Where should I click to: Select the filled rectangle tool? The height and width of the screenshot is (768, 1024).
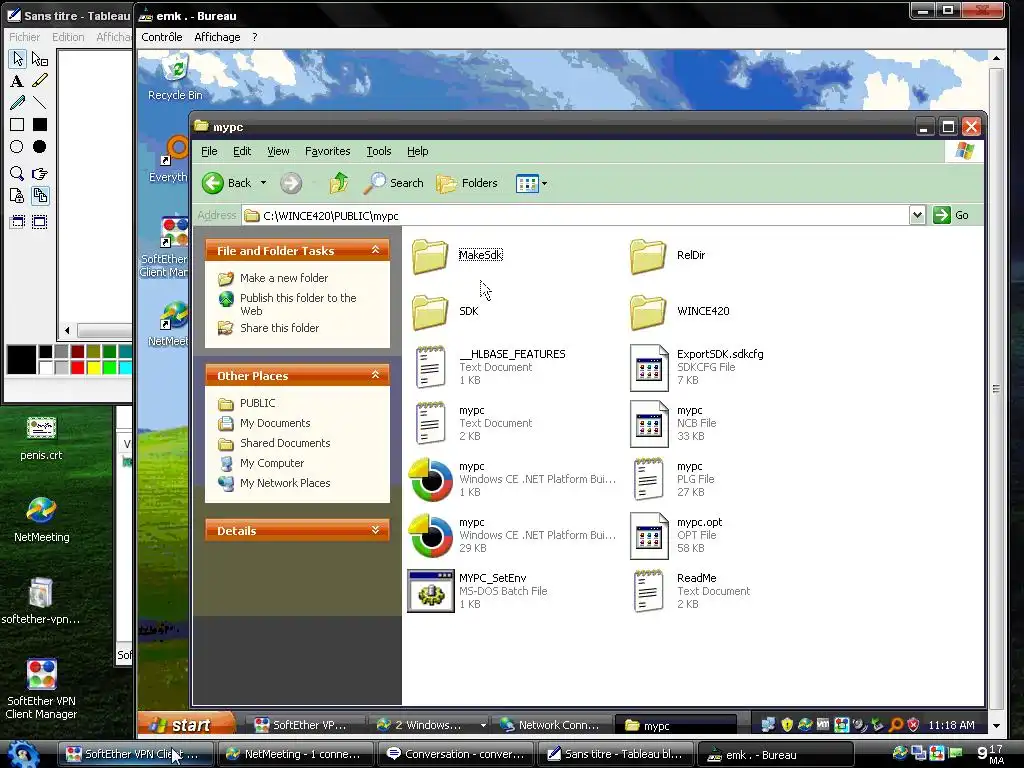pyautogui.click(x=40, y=125)
